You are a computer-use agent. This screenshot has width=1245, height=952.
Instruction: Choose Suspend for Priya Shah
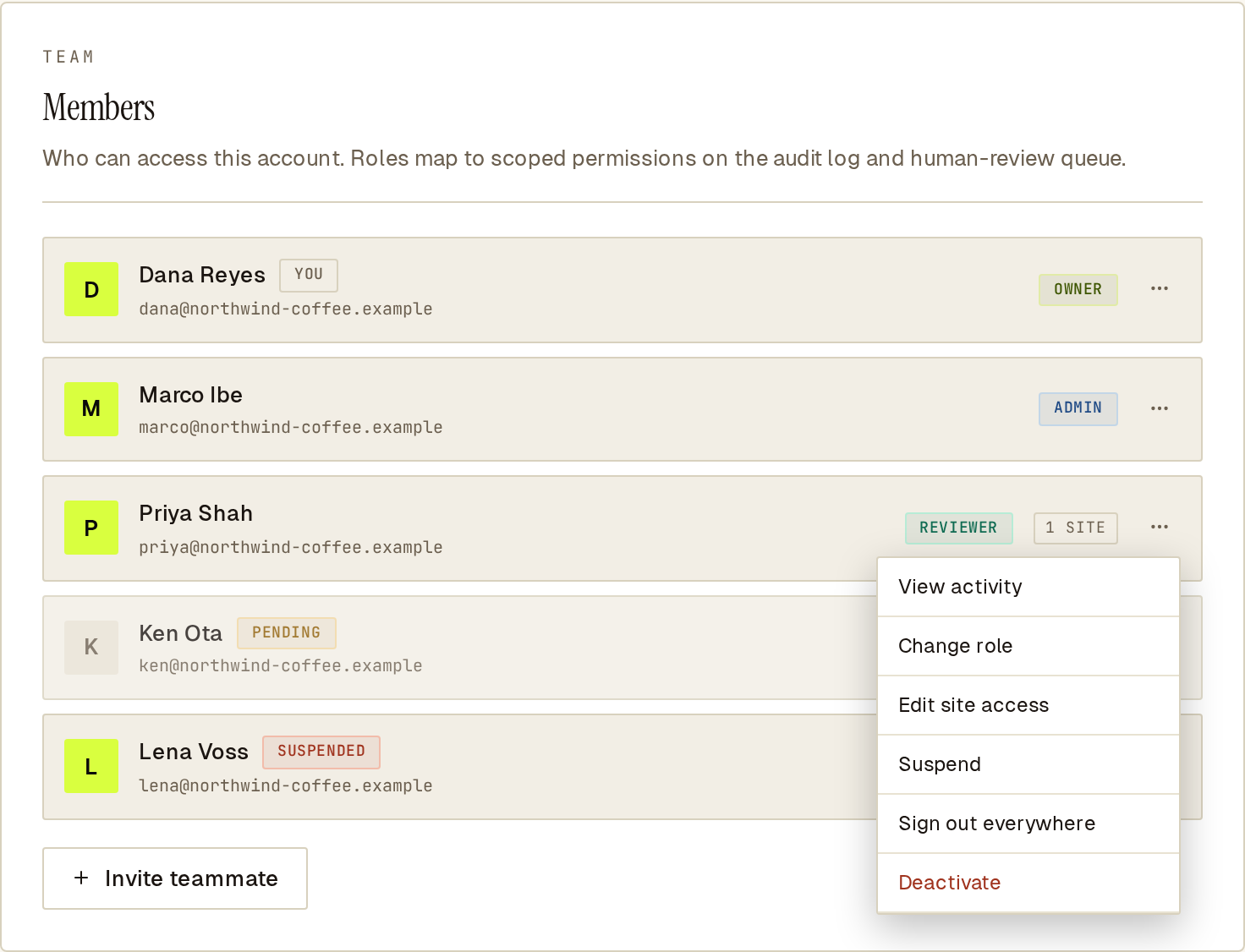[x=1028, y=764]
